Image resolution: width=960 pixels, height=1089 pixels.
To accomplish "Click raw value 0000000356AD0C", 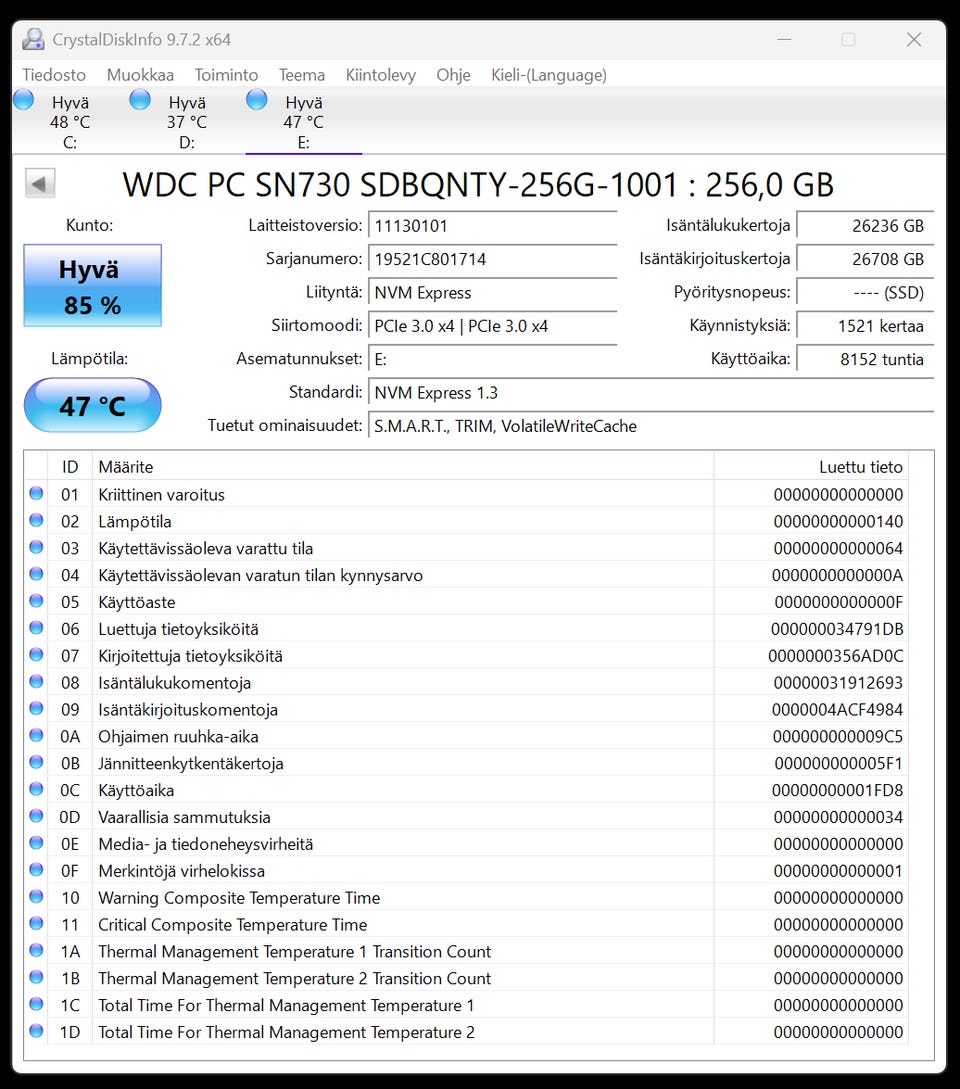I will click(836, 656).
